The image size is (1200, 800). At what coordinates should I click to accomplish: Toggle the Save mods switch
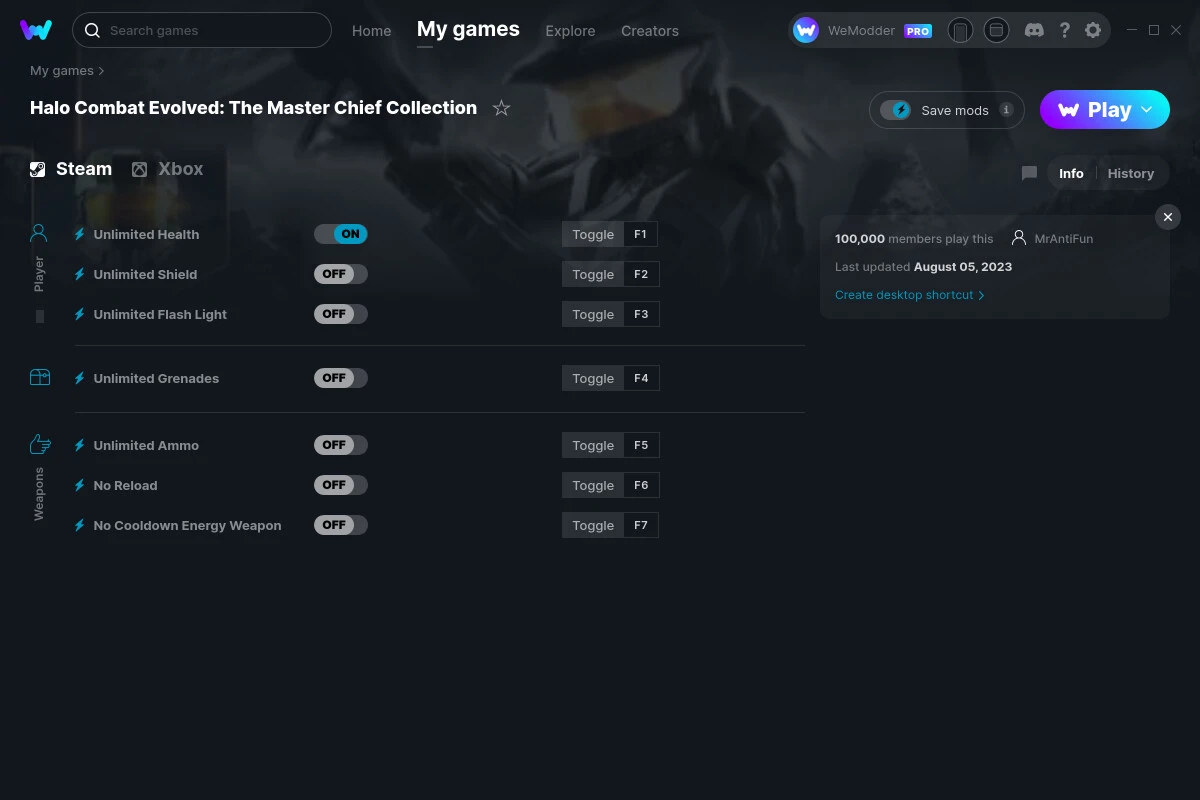(x=896, y=110)
